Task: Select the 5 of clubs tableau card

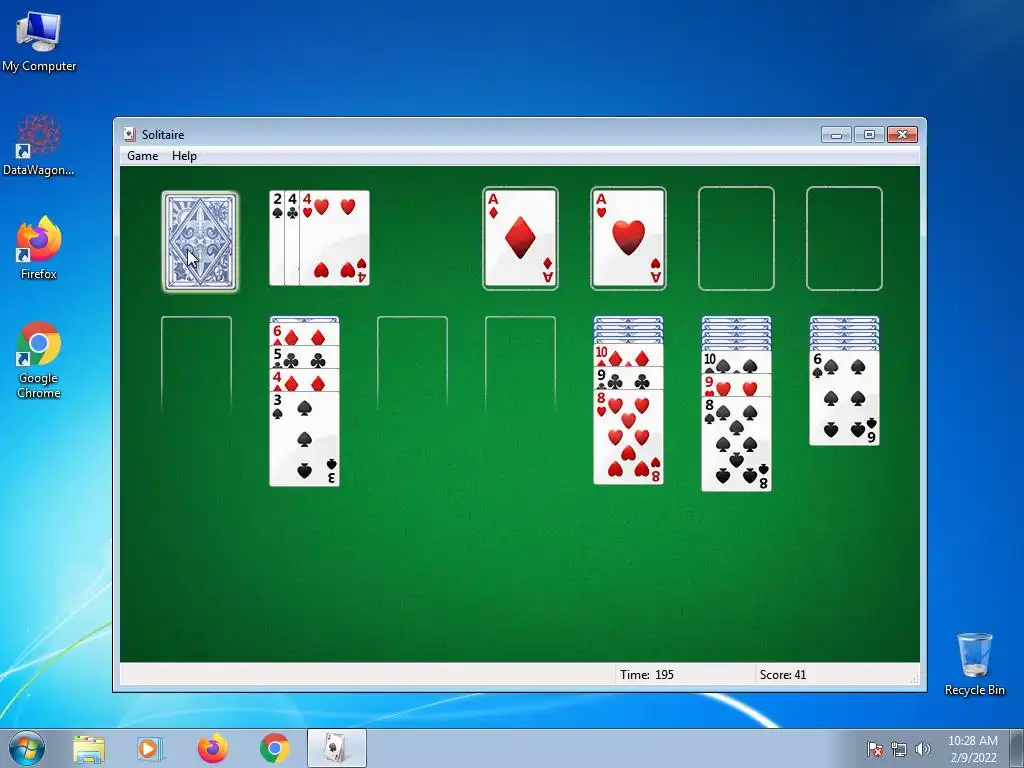Action: [304, 358]
